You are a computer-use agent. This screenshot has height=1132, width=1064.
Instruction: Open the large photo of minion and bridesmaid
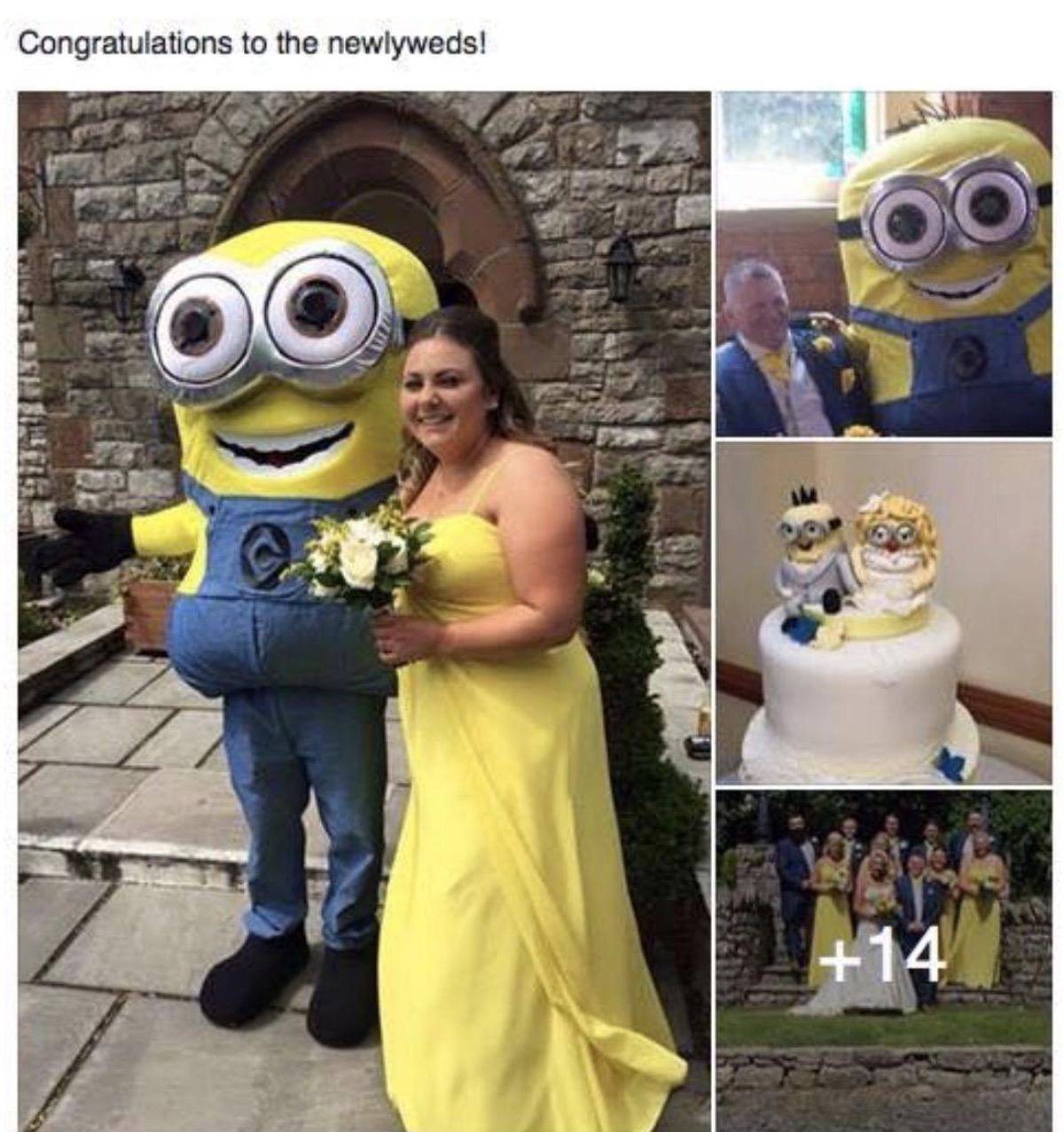(364, 611)
